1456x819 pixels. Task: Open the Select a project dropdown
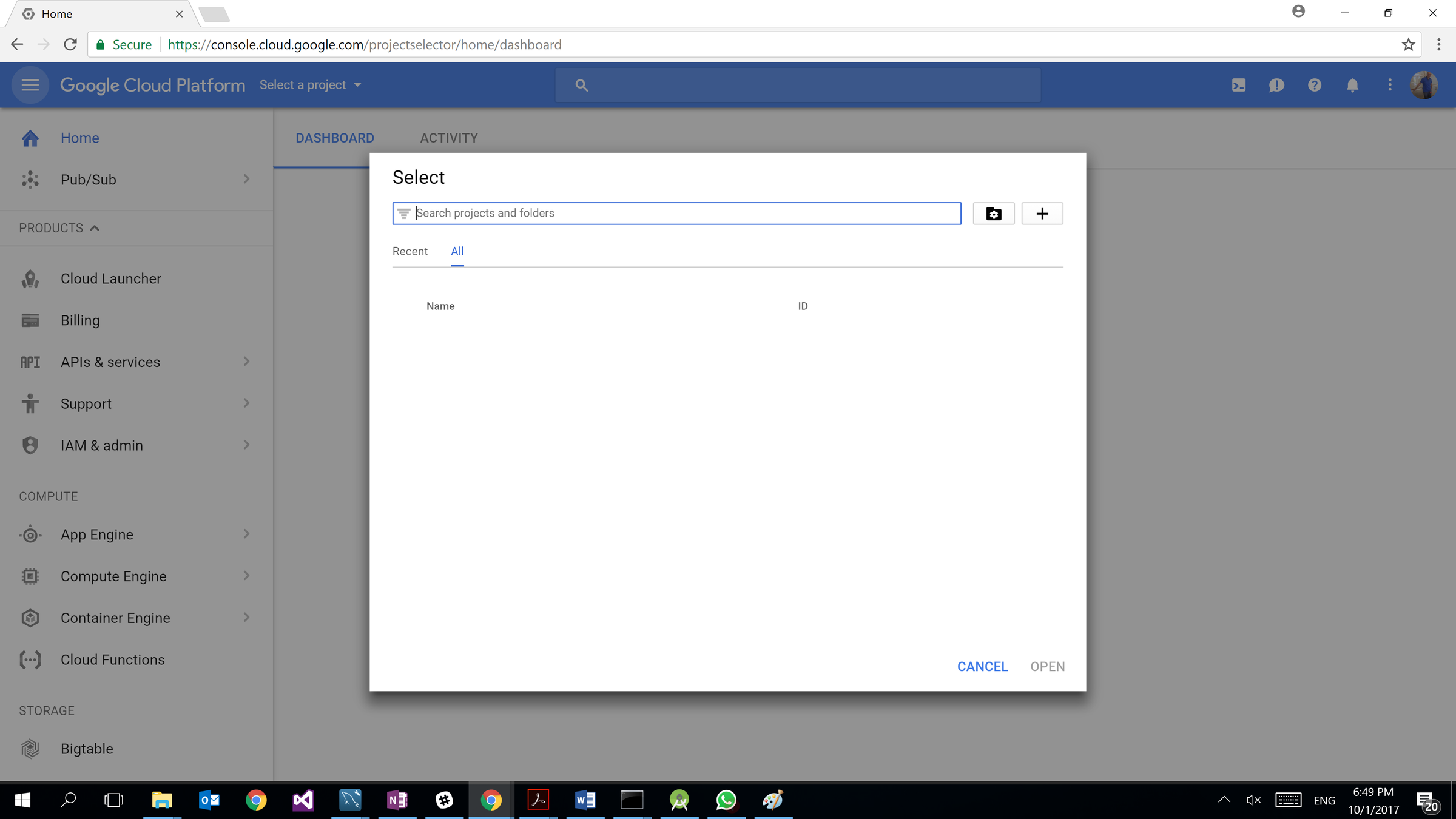[x=310, y=86]
